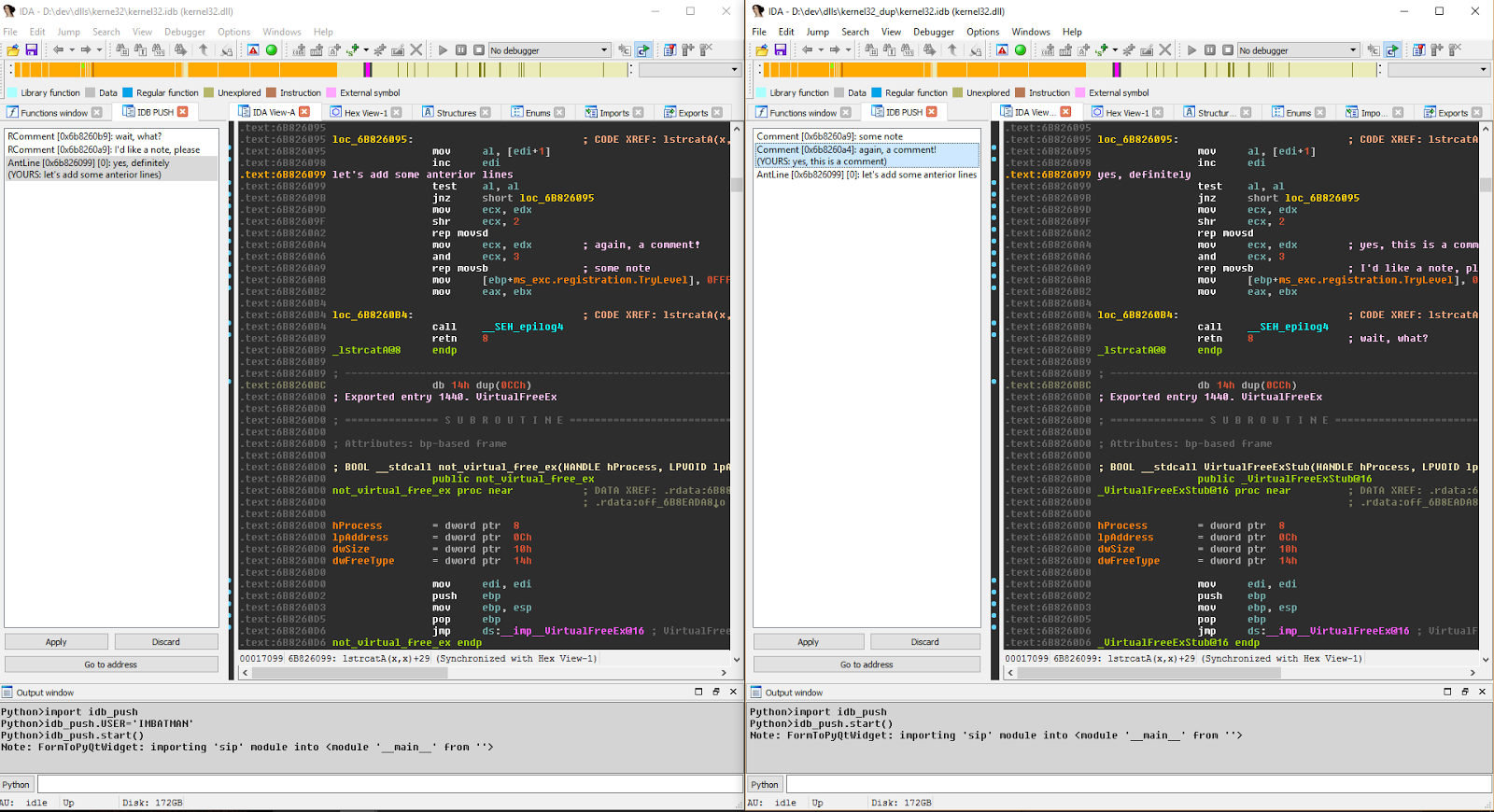This screenshot has height=812, width=1494.
Task: Open navigation band combo box in right IDA
Action: pos(1439,70)
